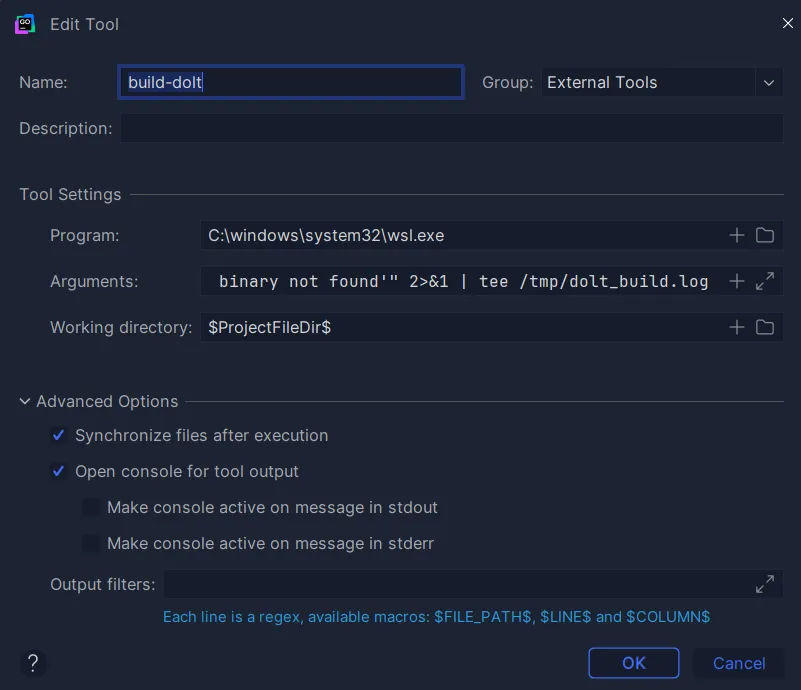This screenshot has width=801, height=690.
Task: Insert a macro into Working directory
Action: (x=736, y=327)
